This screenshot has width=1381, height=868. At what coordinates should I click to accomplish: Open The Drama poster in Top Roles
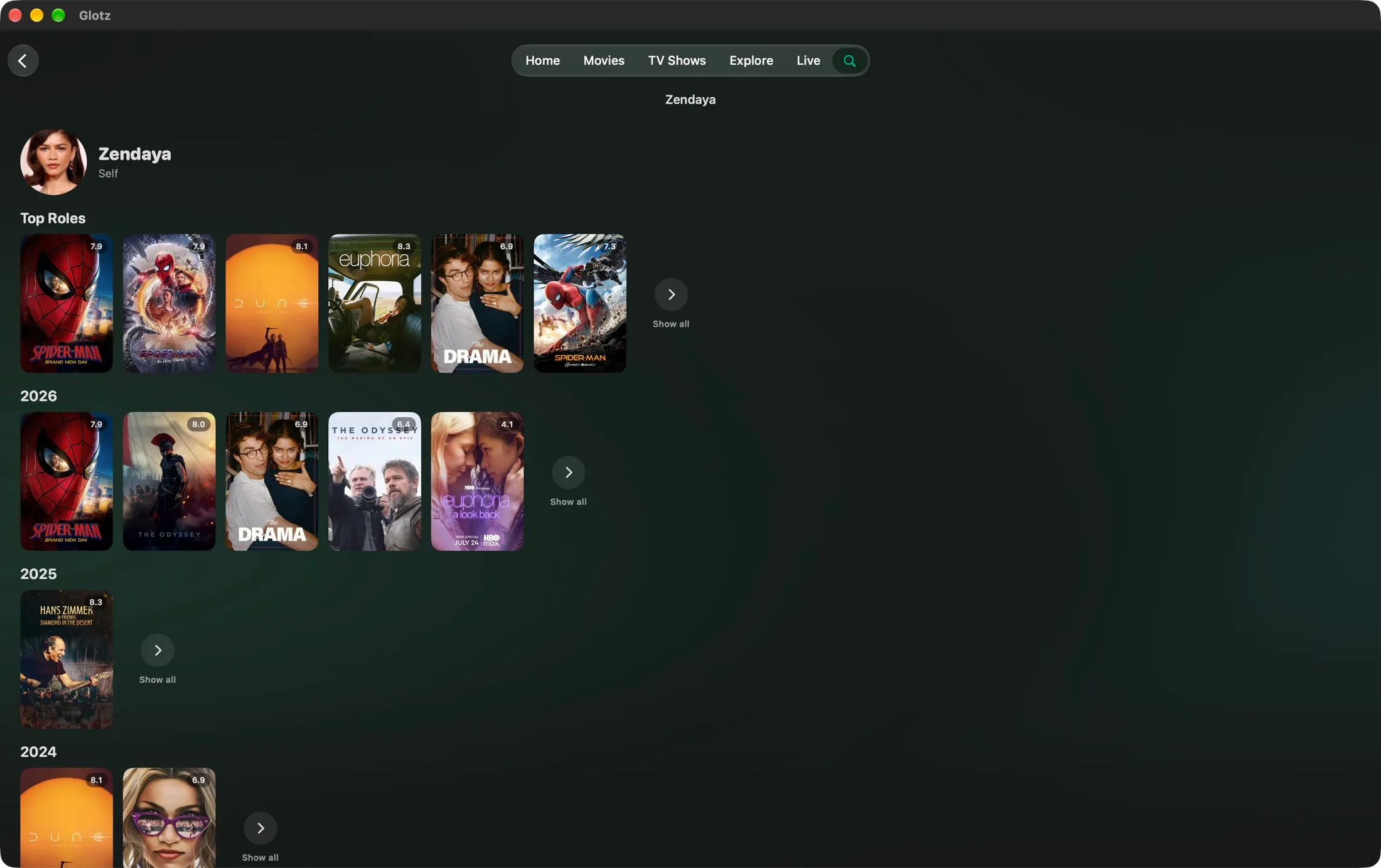click(x=477, y=304)
